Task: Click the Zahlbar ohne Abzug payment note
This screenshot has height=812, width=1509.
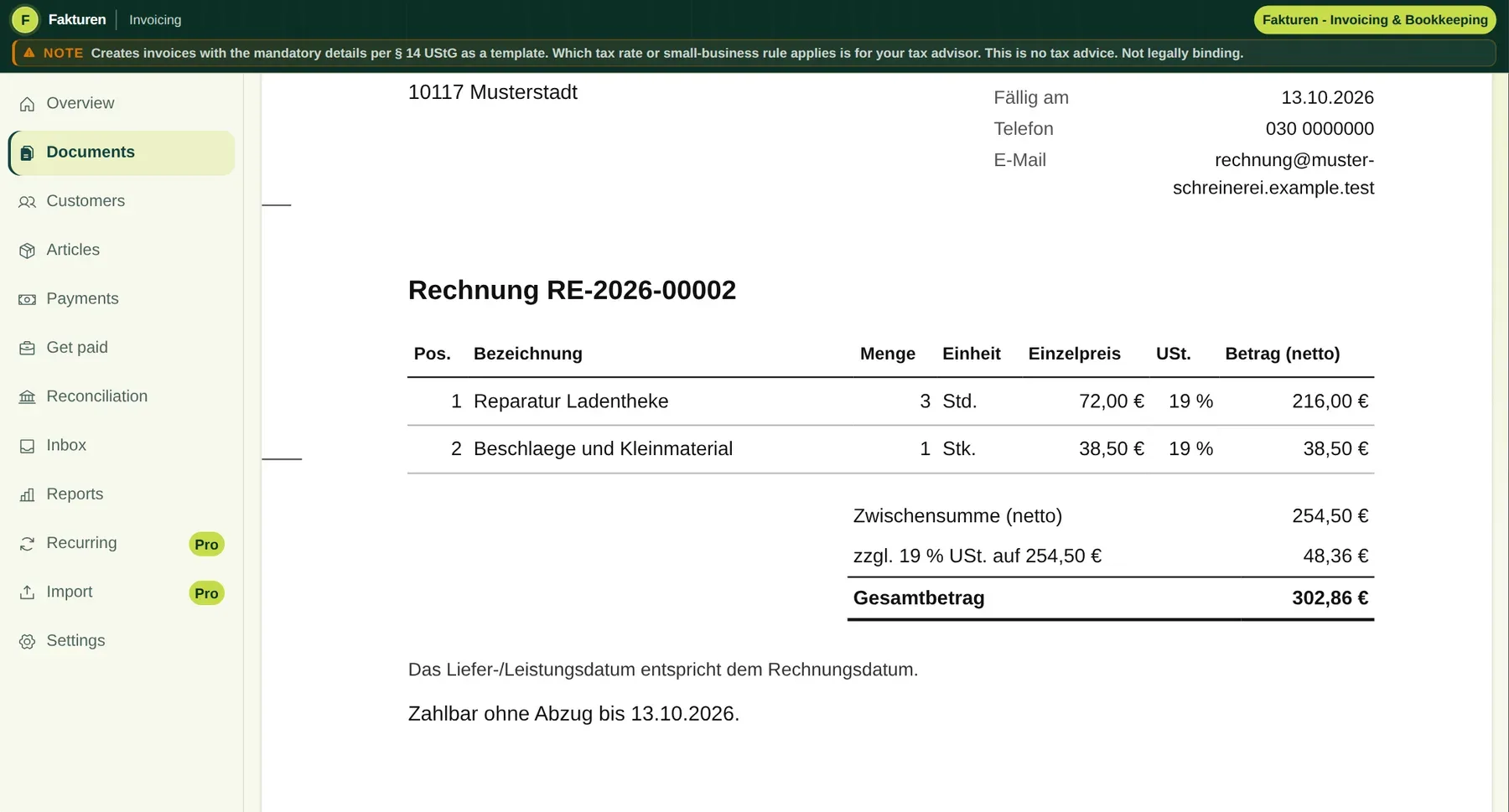Action: point(573,714)
